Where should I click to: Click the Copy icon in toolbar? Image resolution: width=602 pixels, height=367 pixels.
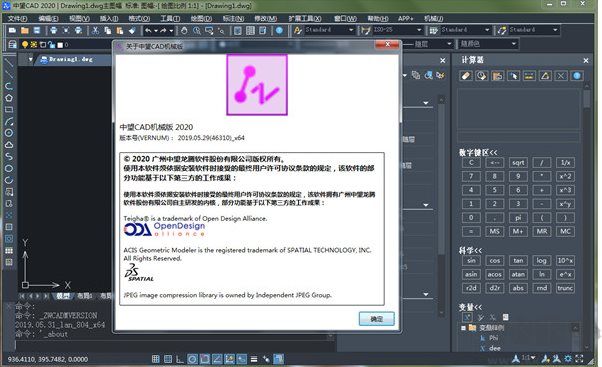[x=108, y=30]
